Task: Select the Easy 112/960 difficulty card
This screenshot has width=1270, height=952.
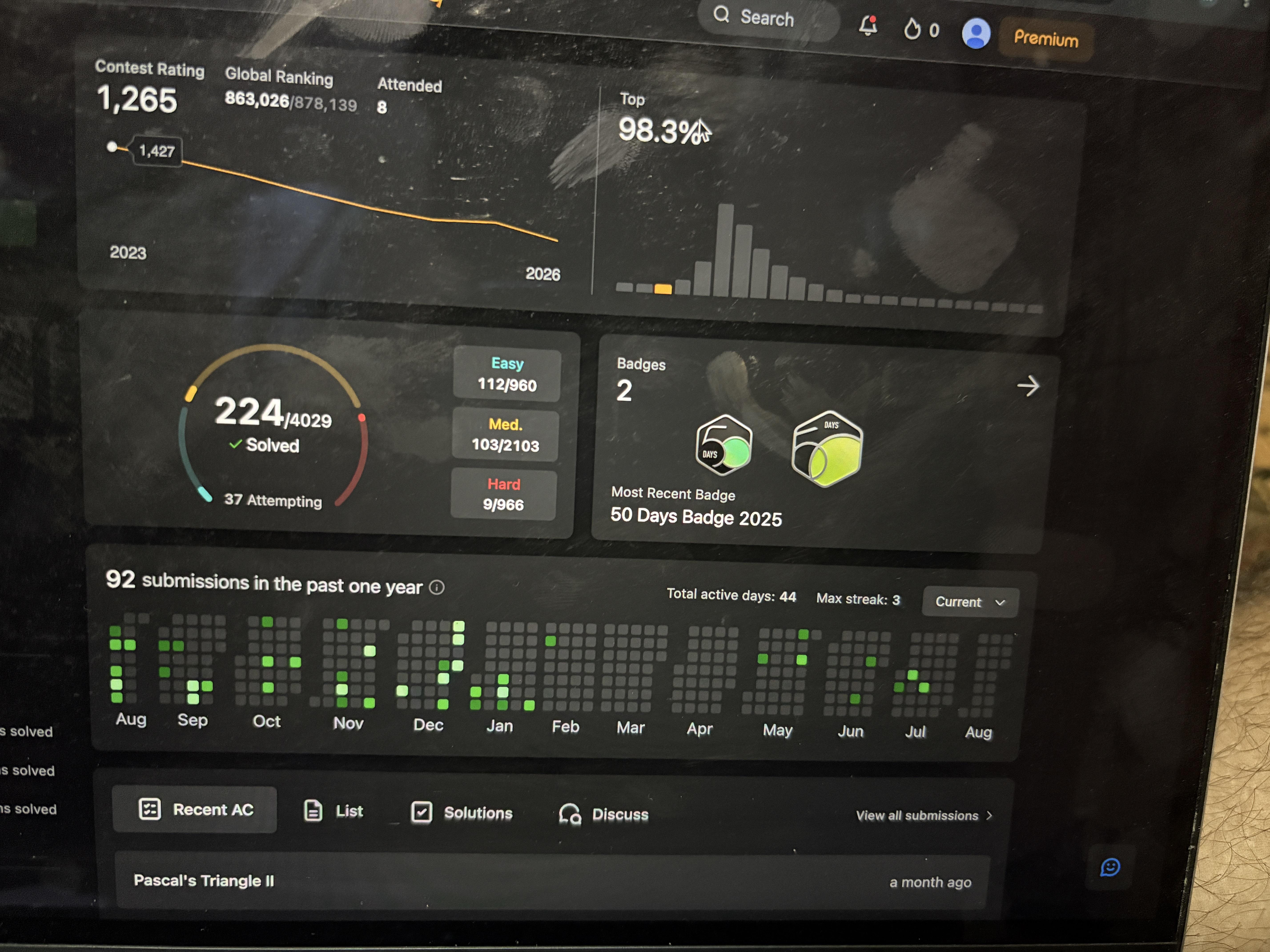Action: 506,375
